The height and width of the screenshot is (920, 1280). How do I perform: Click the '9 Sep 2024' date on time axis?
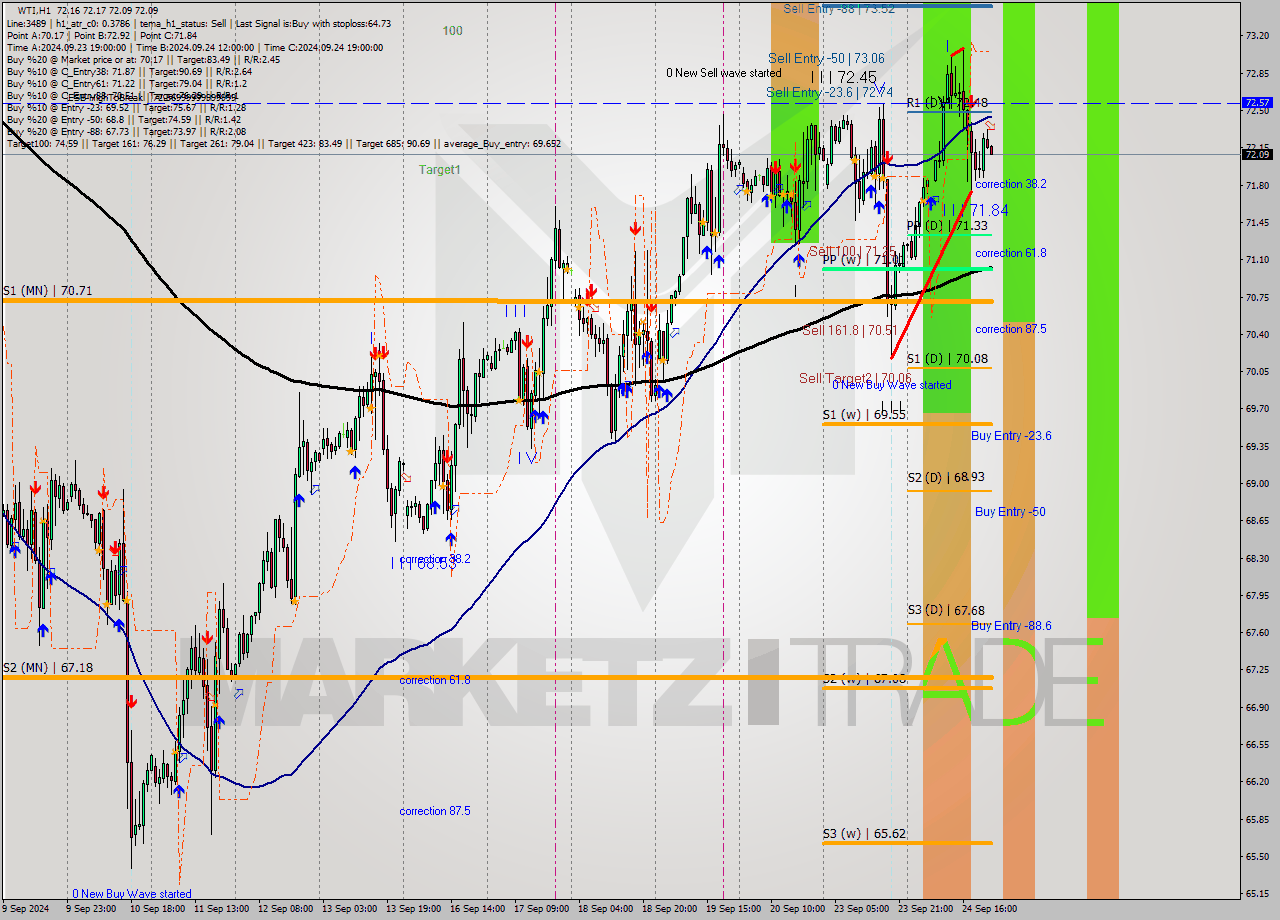25,909
